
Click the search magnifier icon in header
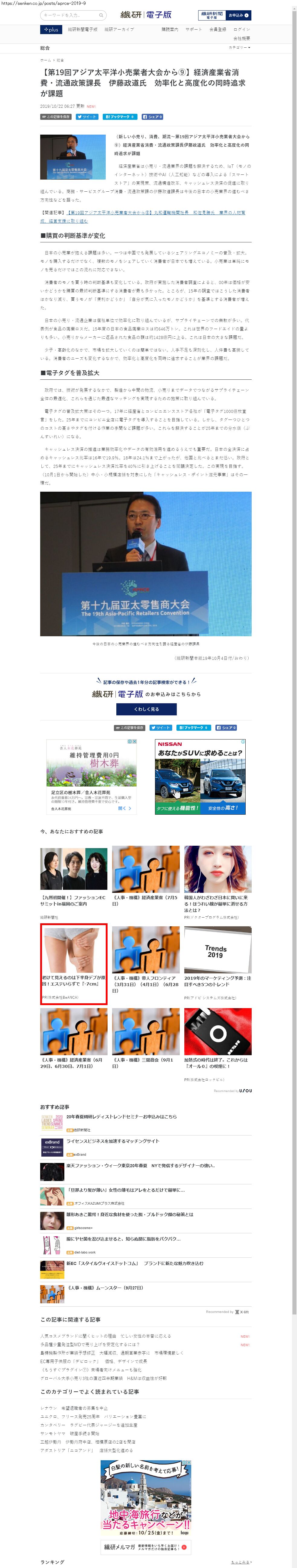click(x=101, y=15)
